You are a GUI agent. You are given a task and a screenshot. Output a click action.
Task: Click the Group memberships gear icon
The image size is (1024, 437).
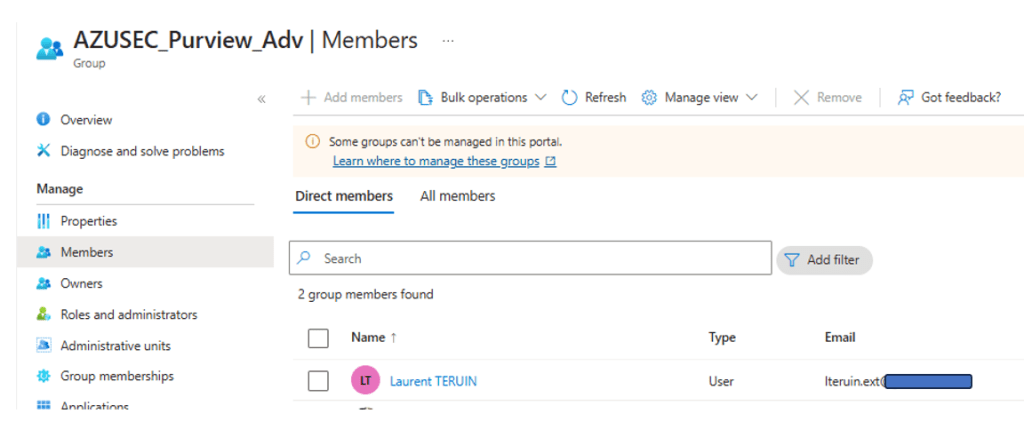coord(43,377)
